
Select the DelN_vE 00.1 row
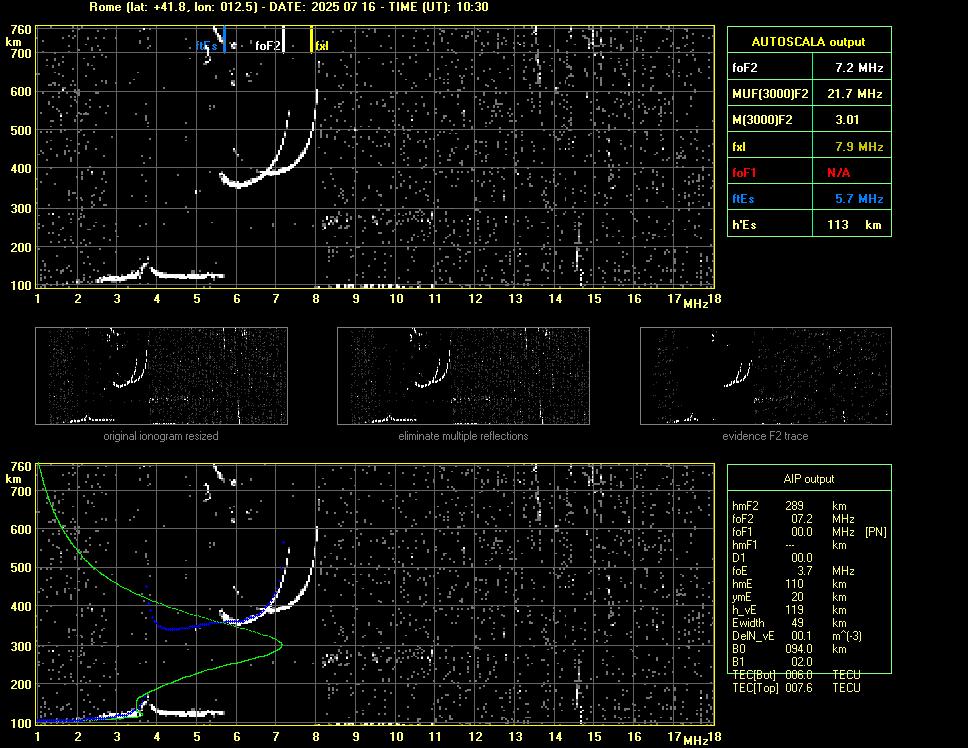(x=797, y=635)
